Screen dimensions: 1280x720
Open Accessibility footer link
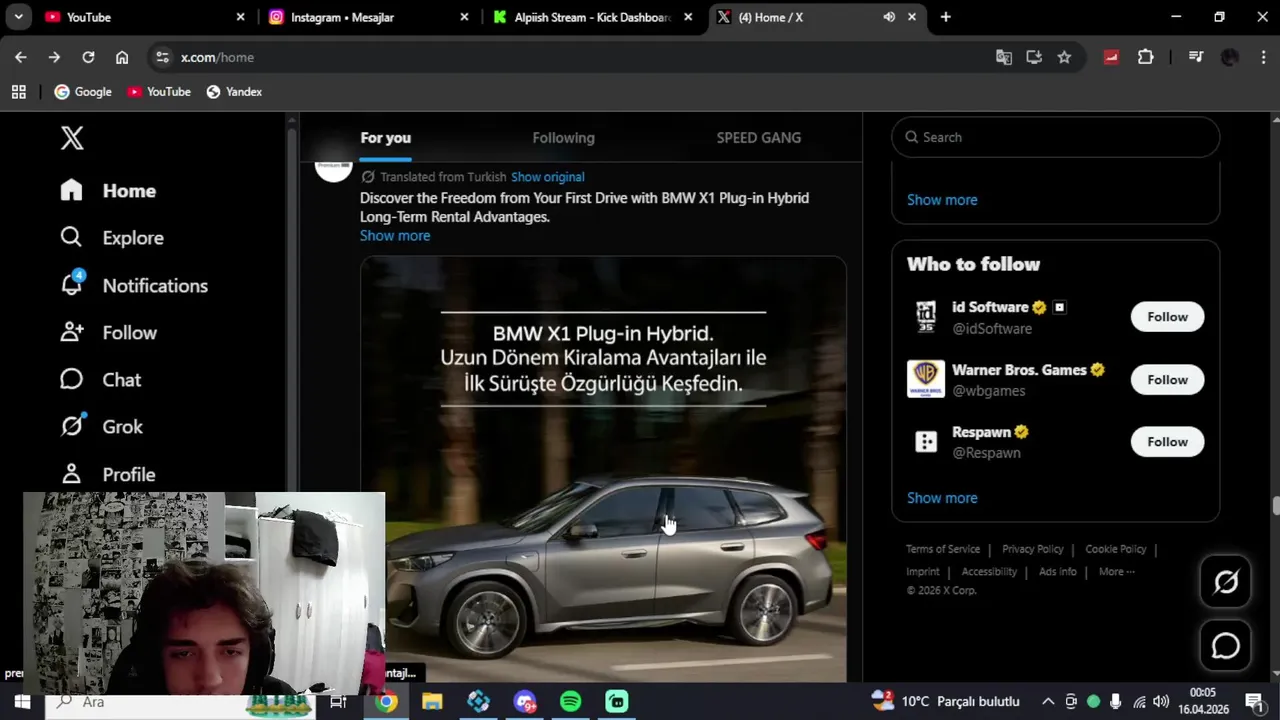coord(989,572)
